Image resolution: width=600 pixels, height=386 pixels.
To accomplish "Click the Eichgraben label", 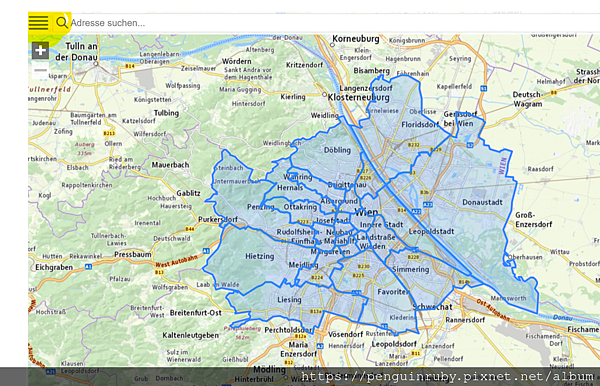I will click(54, 267).
